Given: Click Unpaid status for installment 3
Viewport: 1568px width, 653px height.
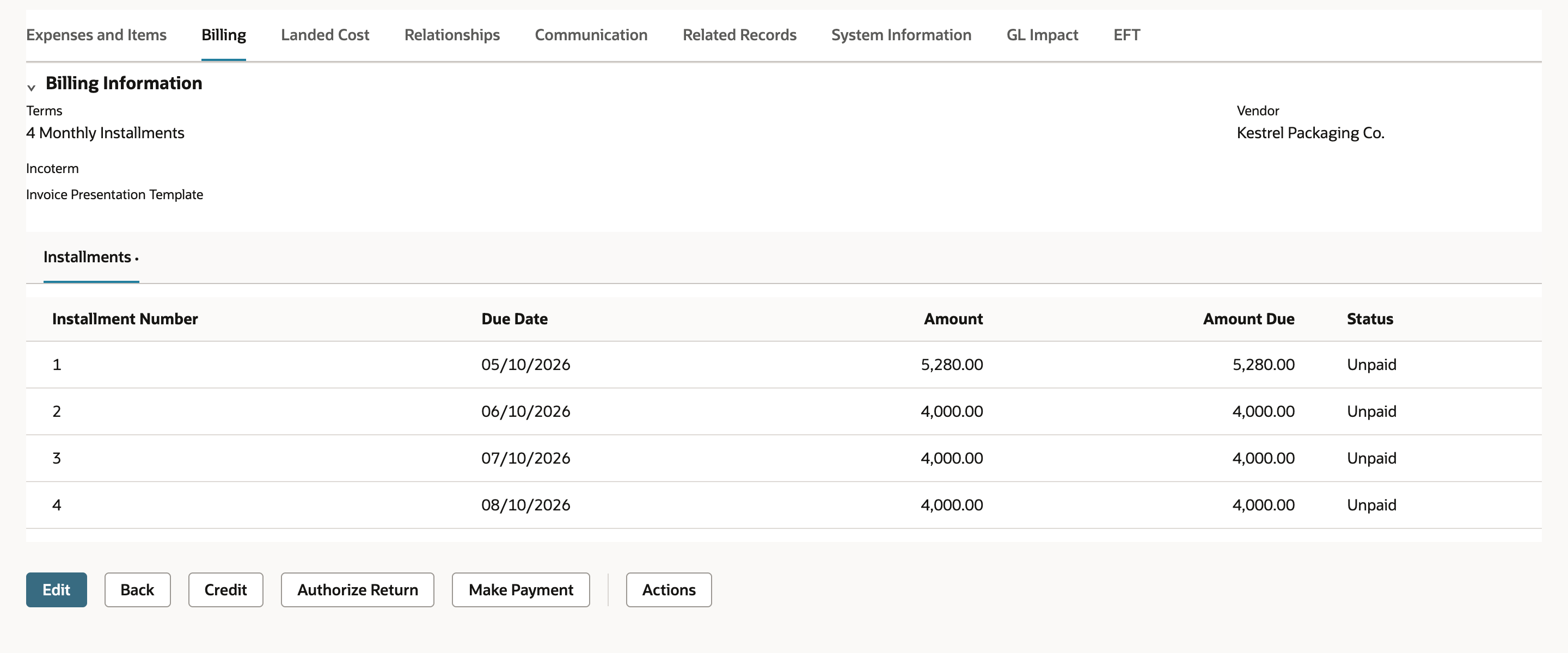Looking at the screenshot, I should [1371, 458].
